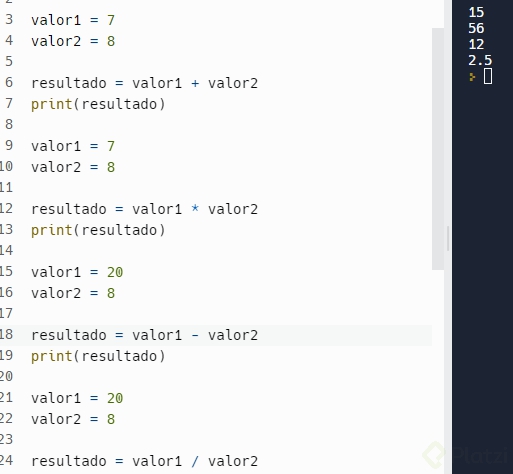Click the editor vertical scrollbar thumb
Viewport: 513px width, 474px height.
tap(438, 149)
